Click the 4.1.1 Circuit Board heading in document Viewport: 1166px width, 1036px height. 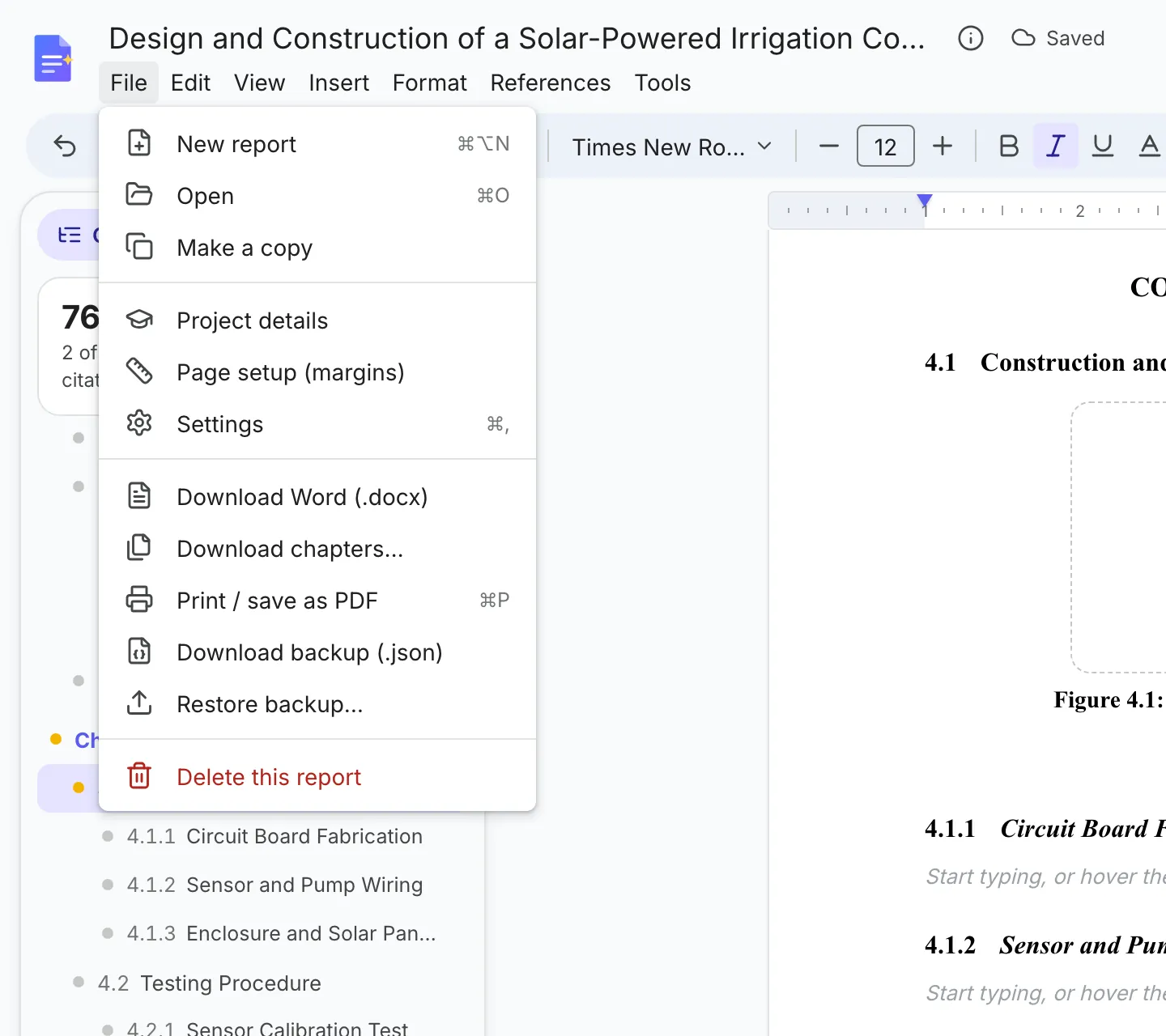coord(1045,829)
